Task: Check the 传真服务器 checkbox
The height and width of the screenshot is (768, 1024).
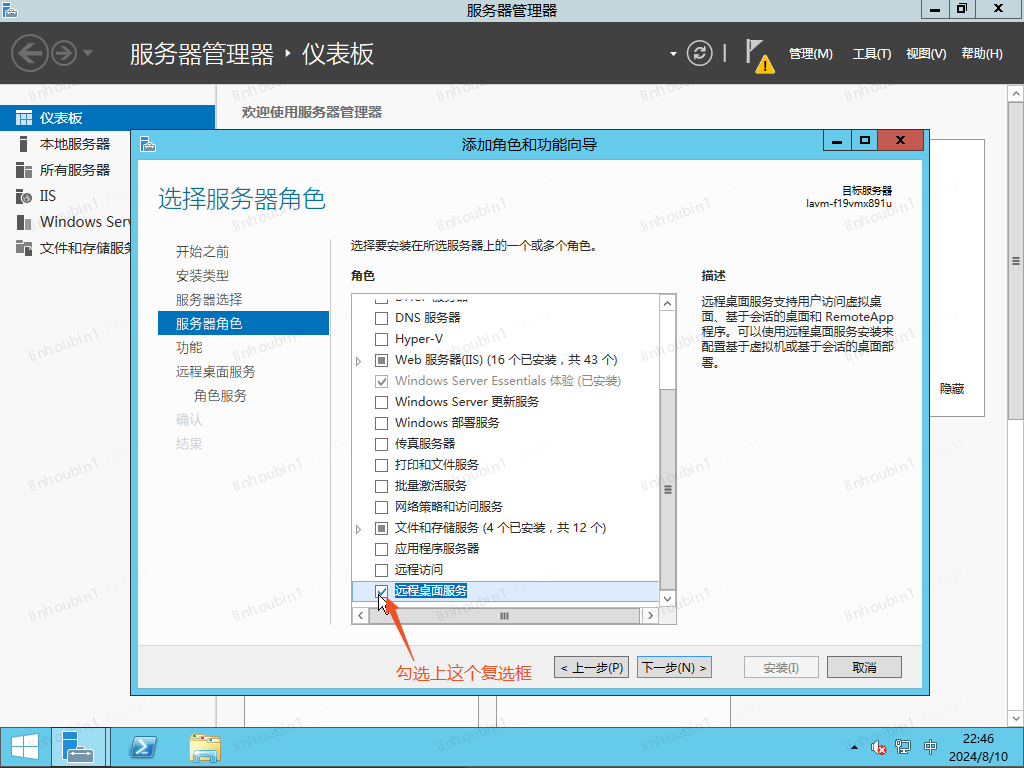Action: 381,444
